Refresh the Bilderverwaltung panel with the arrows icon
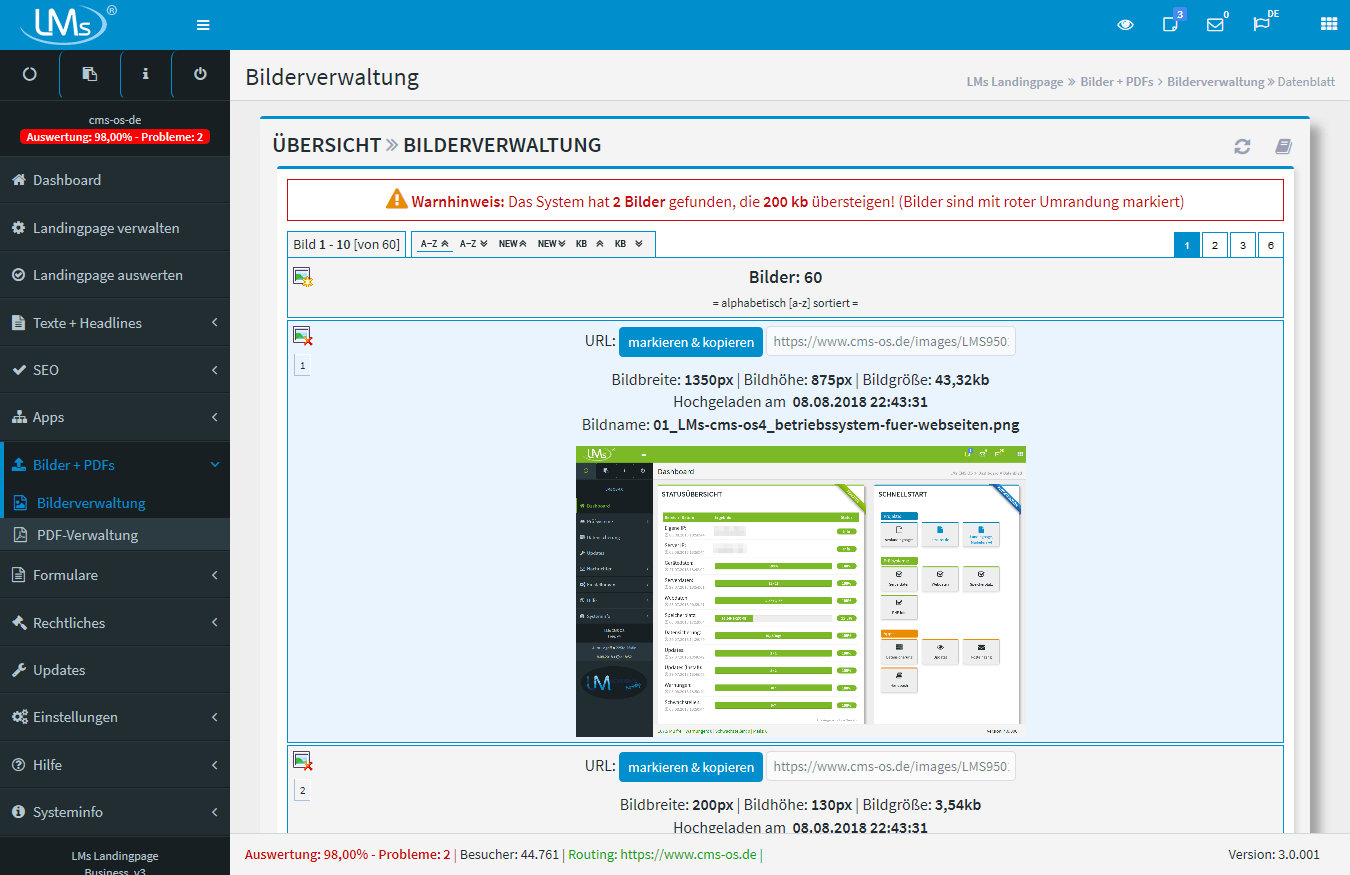1350x875 pixels. tap(1242, 147)
